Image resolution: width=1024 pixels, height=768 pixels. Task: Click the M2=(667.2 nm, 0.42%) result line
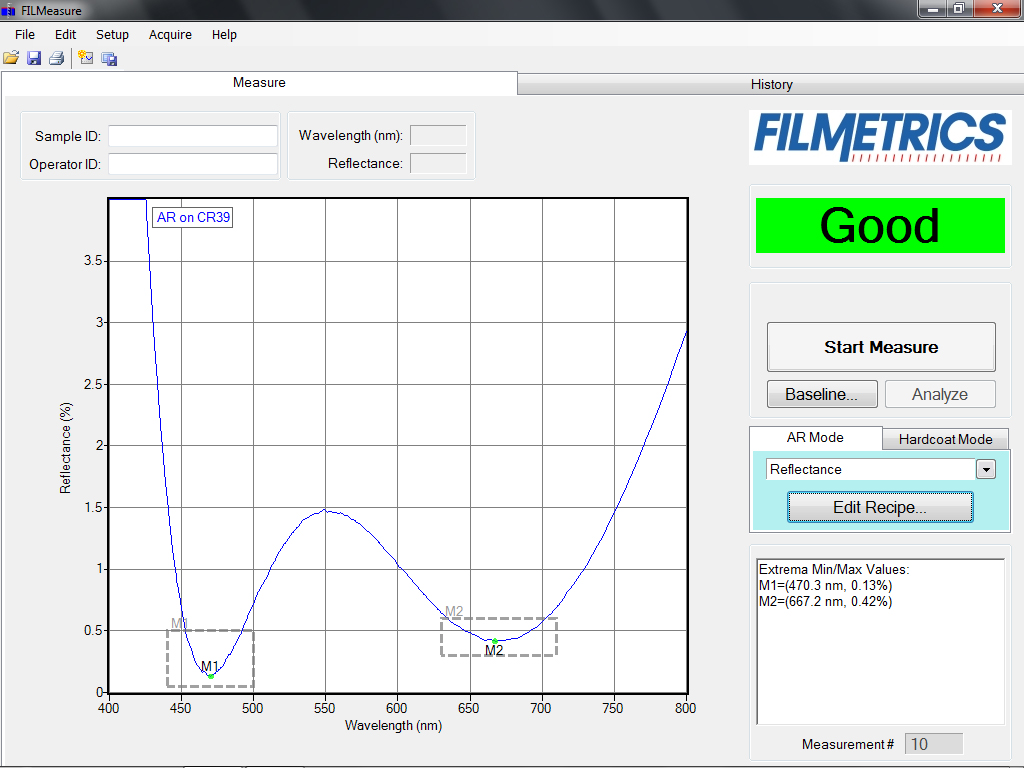[x=825, y=601]
